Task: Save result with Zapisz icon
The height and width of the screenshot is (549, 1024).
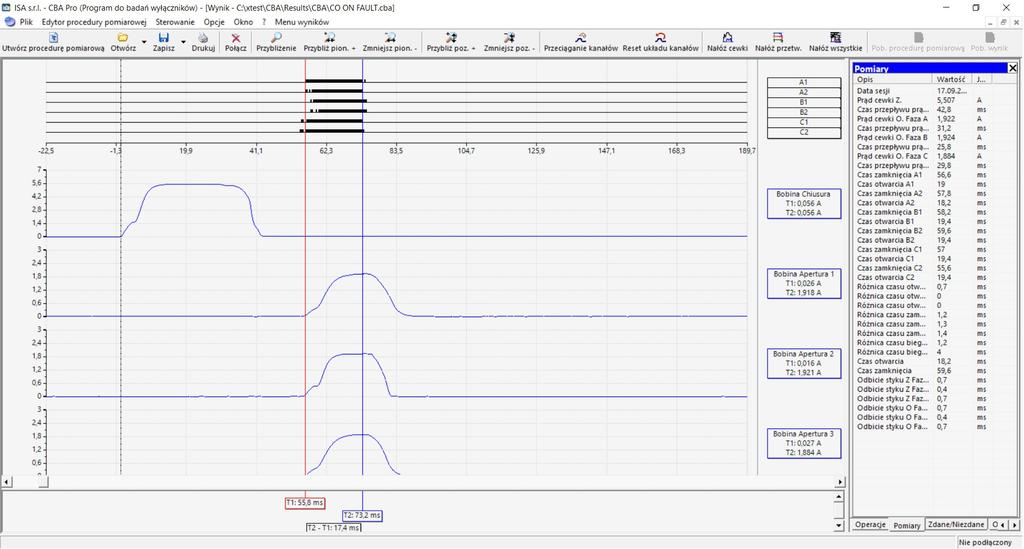Action: [163, 38]
